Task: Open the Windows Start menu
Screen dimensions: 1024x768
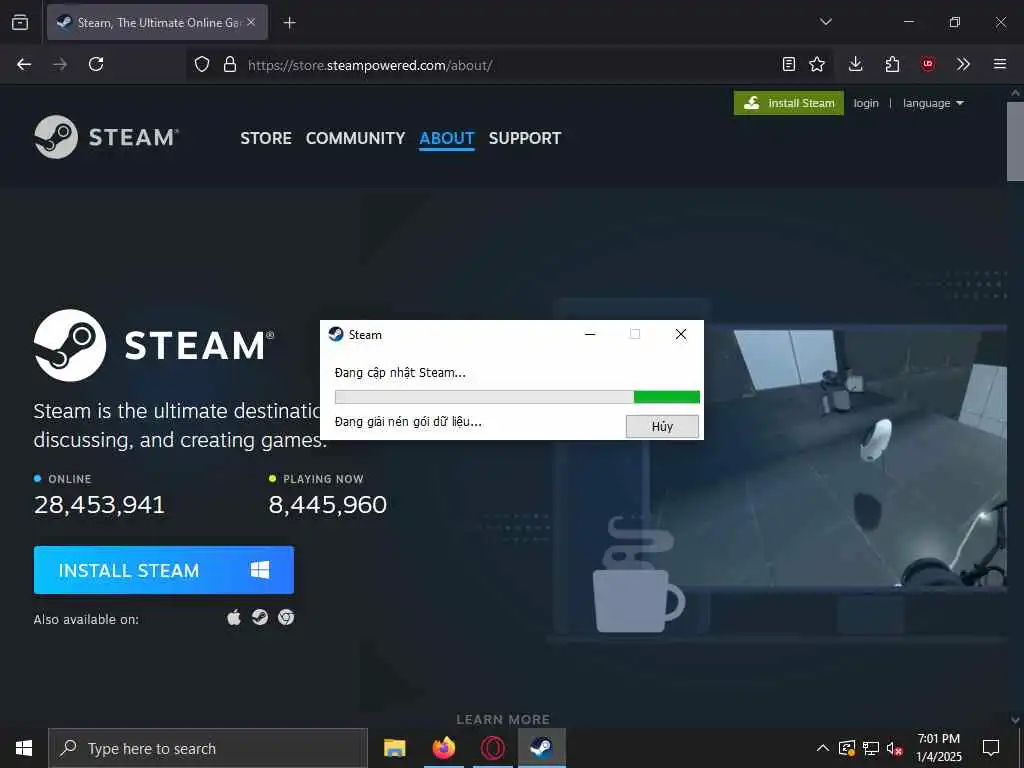Action: click(x=24, y=748)
